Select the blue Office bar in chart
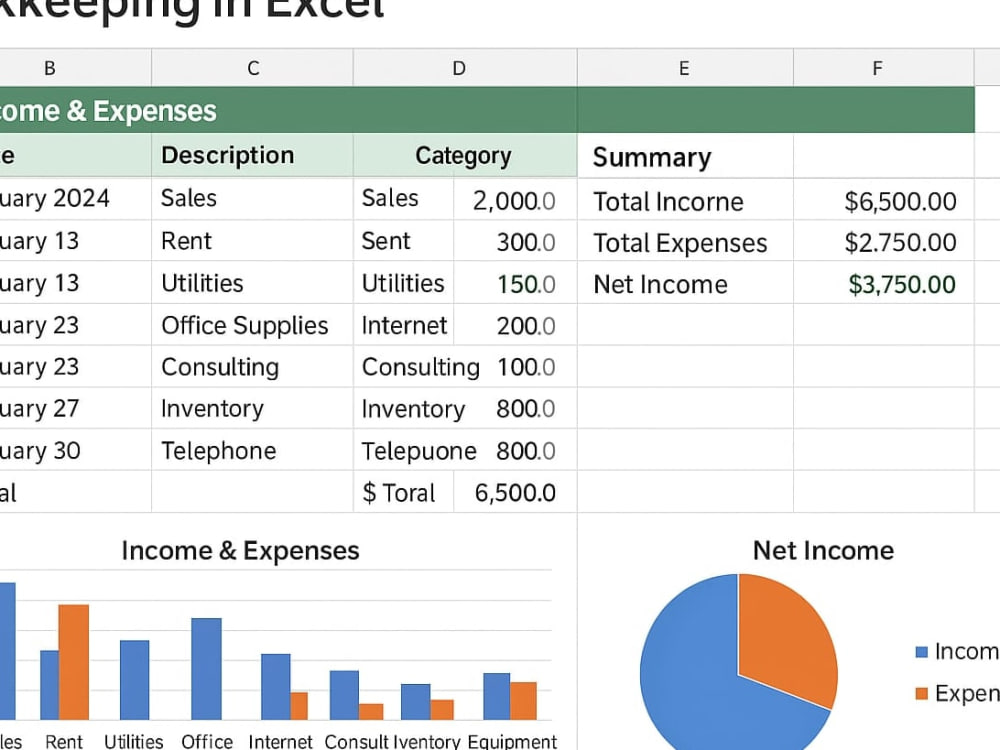 coord(206,668)
